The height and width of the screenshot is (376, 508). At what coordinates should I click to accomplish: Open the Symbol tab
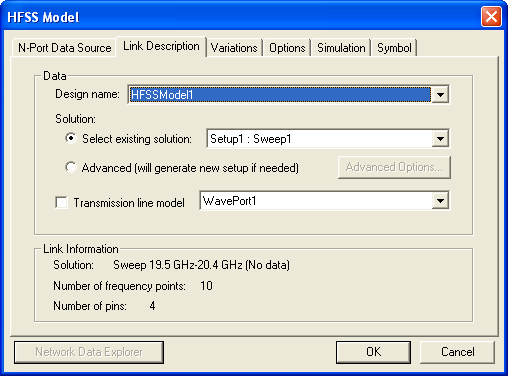click(394, 48)
